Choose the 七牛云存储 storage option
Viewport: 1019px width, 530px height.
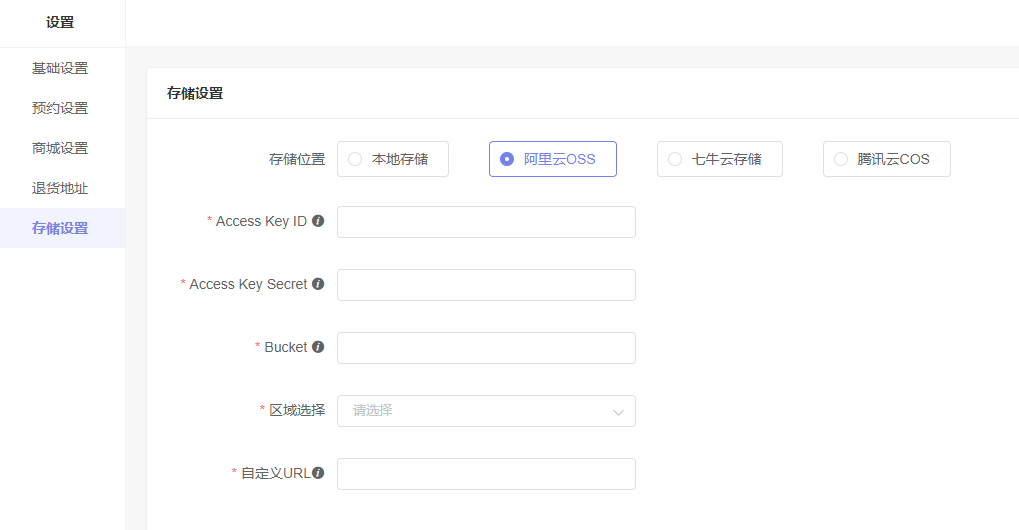click(x=719, y=159)
